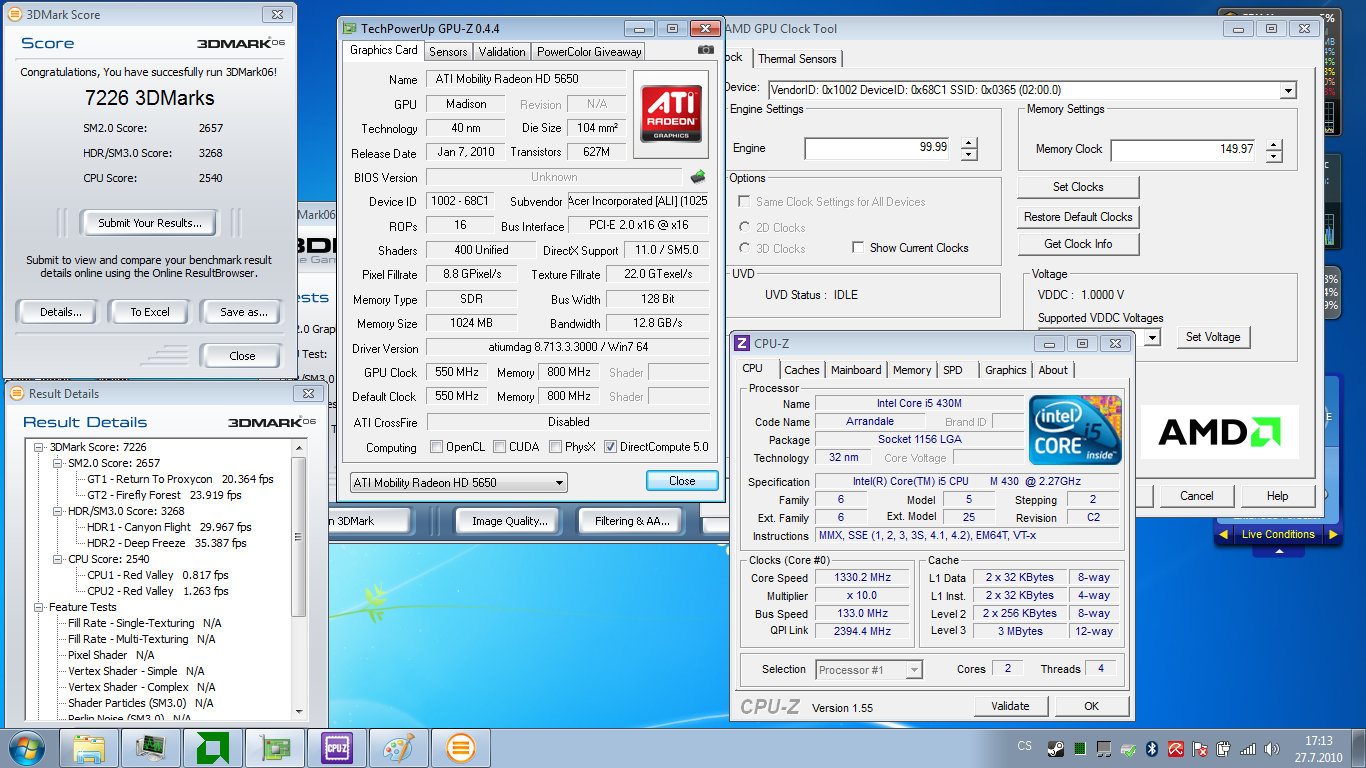This screenshot has width=1366, height=768.
Task: Click the Validate button in CPU-Z
Action: coord(1010,706)
